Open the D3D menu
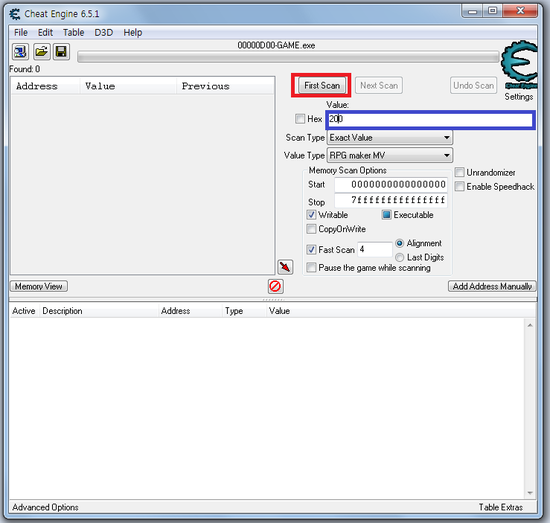Image resolution: width=550 pixels, height=523 pixels. coord(103,33)
